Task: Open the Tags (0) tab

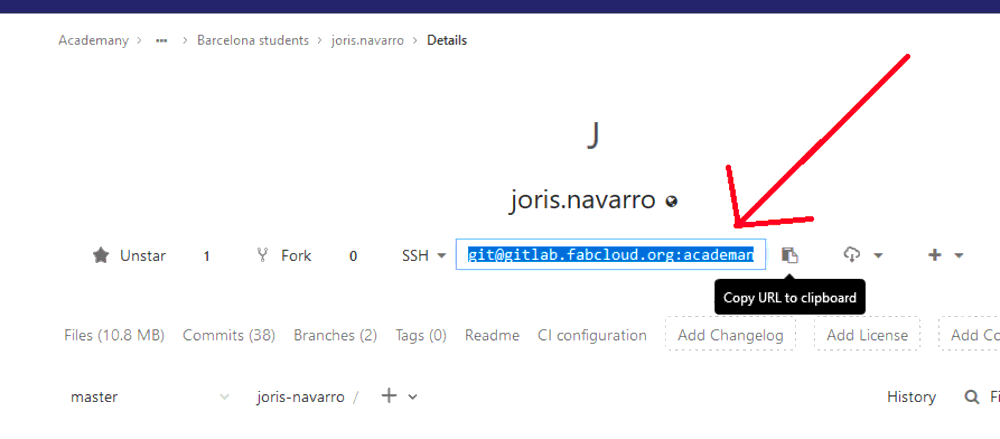Action: point(421,335)
